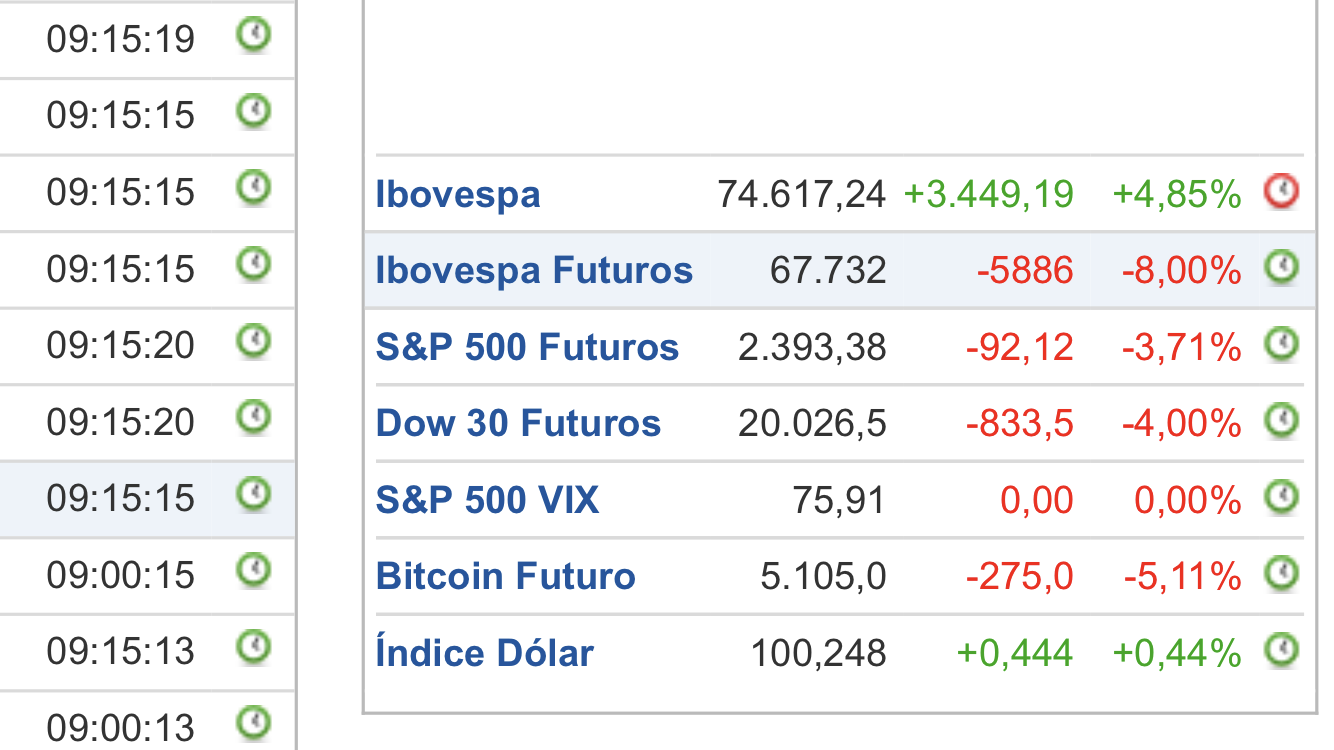
Task: Click the clock icon next to S&P 500 VIX
Action: coord(1281,497)
